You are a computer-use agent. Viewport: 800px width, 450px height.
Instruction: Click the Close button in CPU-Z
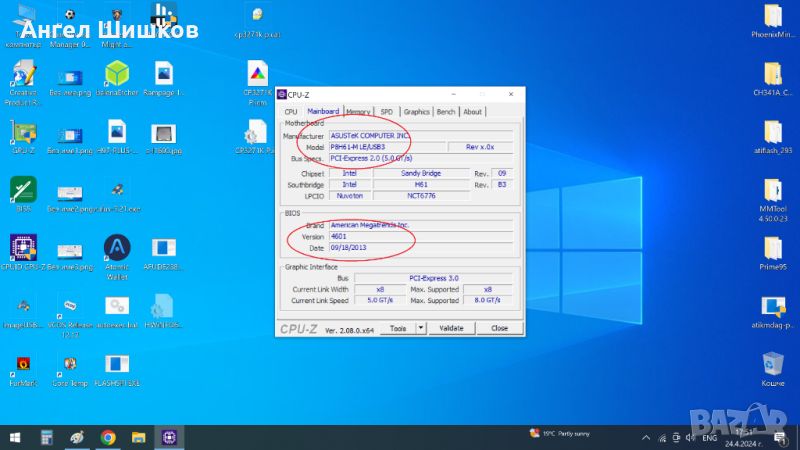pyautogui.click(x=499, y=328)
